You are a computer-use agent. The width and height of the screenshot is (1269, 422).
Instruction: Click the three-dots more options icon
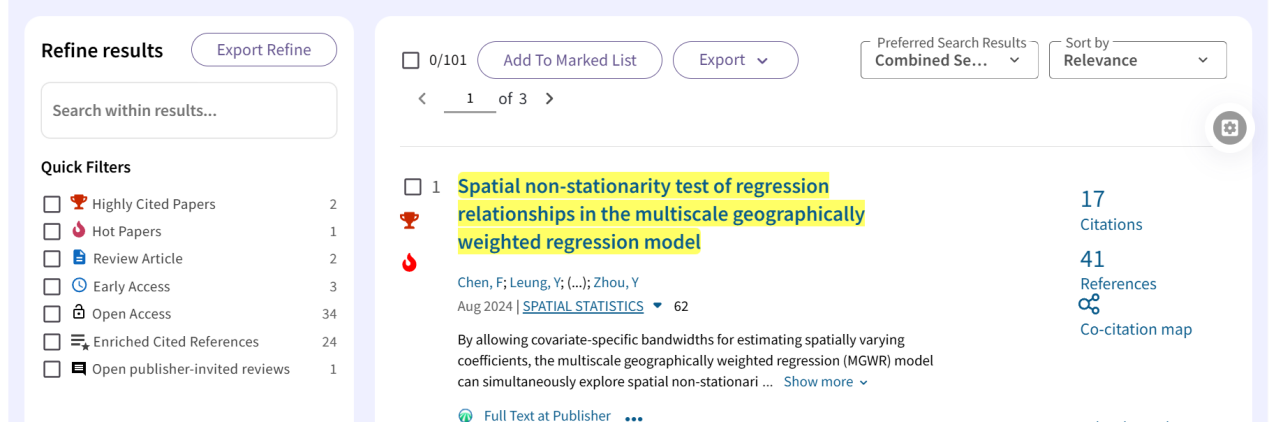(x=633, y=417)
